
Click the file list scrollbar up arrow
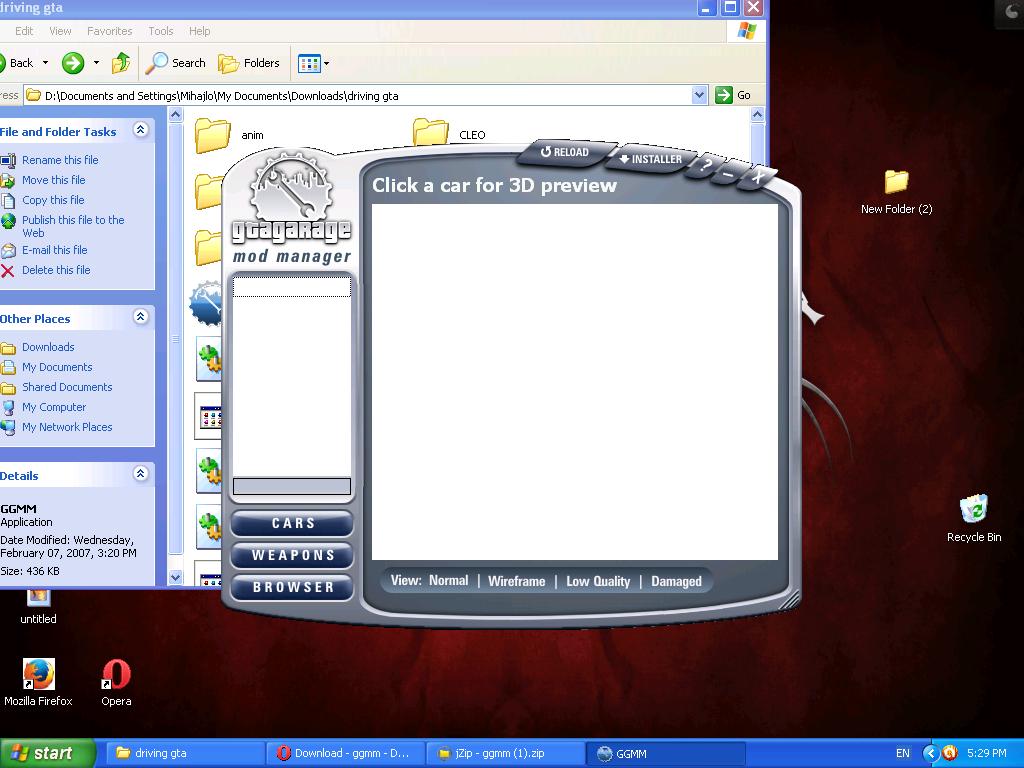click(x=758, y=115)
